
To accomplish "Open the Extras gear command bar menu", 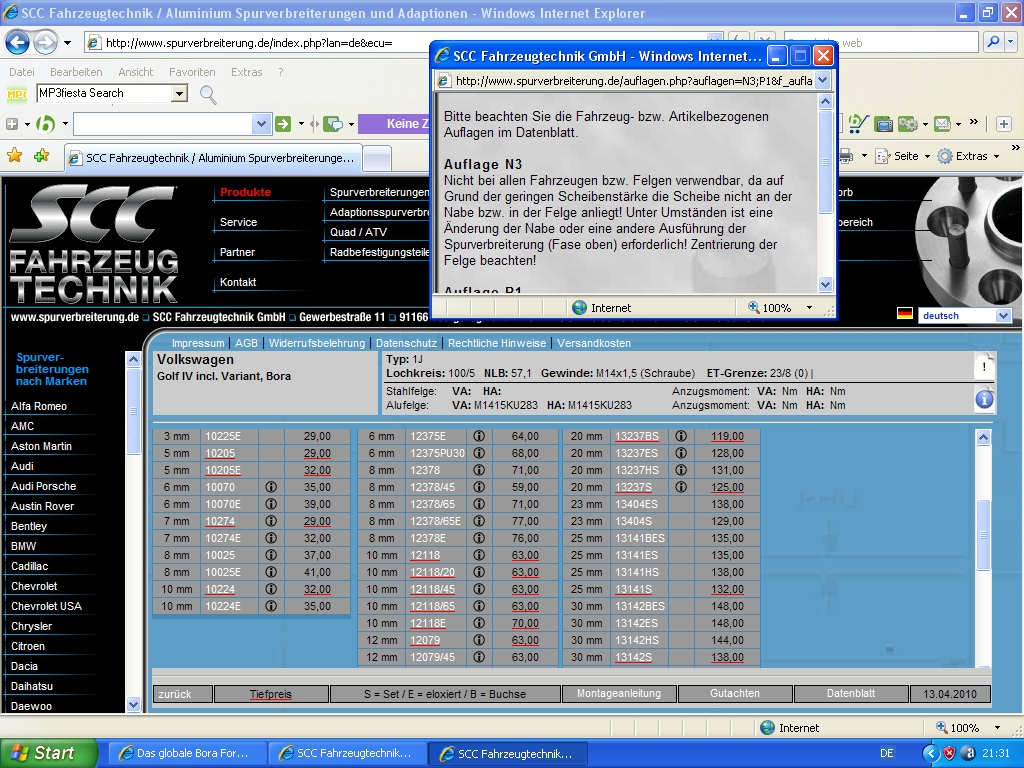I will tap(969, 156).
